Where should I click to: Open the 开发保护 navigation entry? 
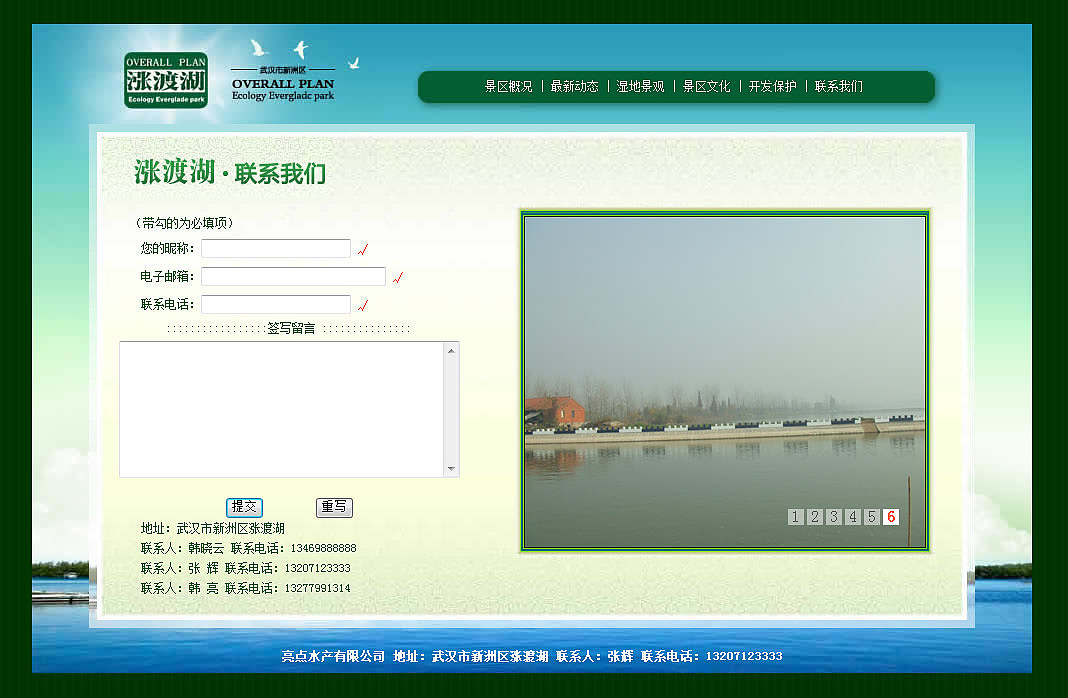[770, 87]
